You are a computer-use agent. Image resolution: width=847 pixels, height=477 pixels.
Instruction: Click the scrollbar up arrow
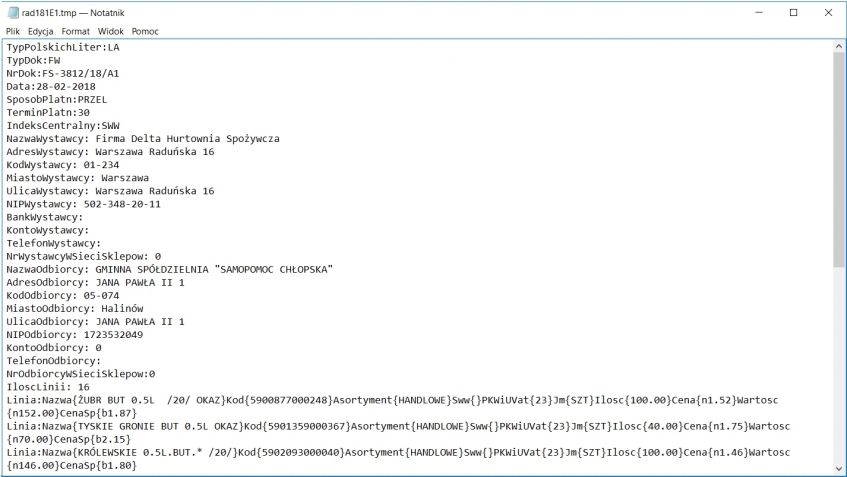click(839, 47)
